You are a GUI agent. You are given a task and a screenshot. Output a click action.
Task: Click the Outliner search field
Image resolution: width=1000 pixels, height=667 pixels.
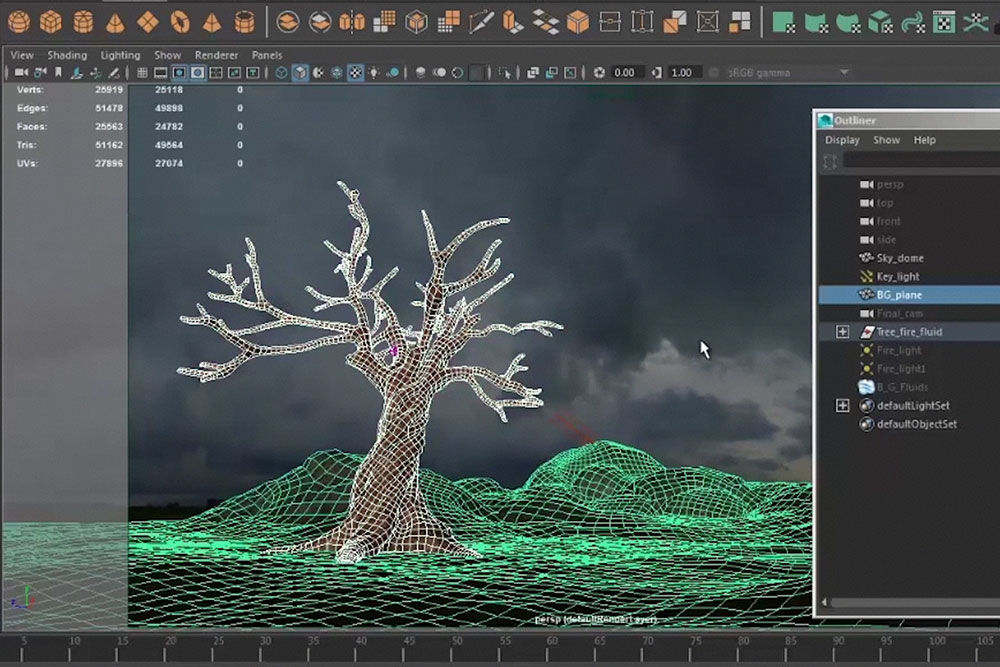coord(921,161)
